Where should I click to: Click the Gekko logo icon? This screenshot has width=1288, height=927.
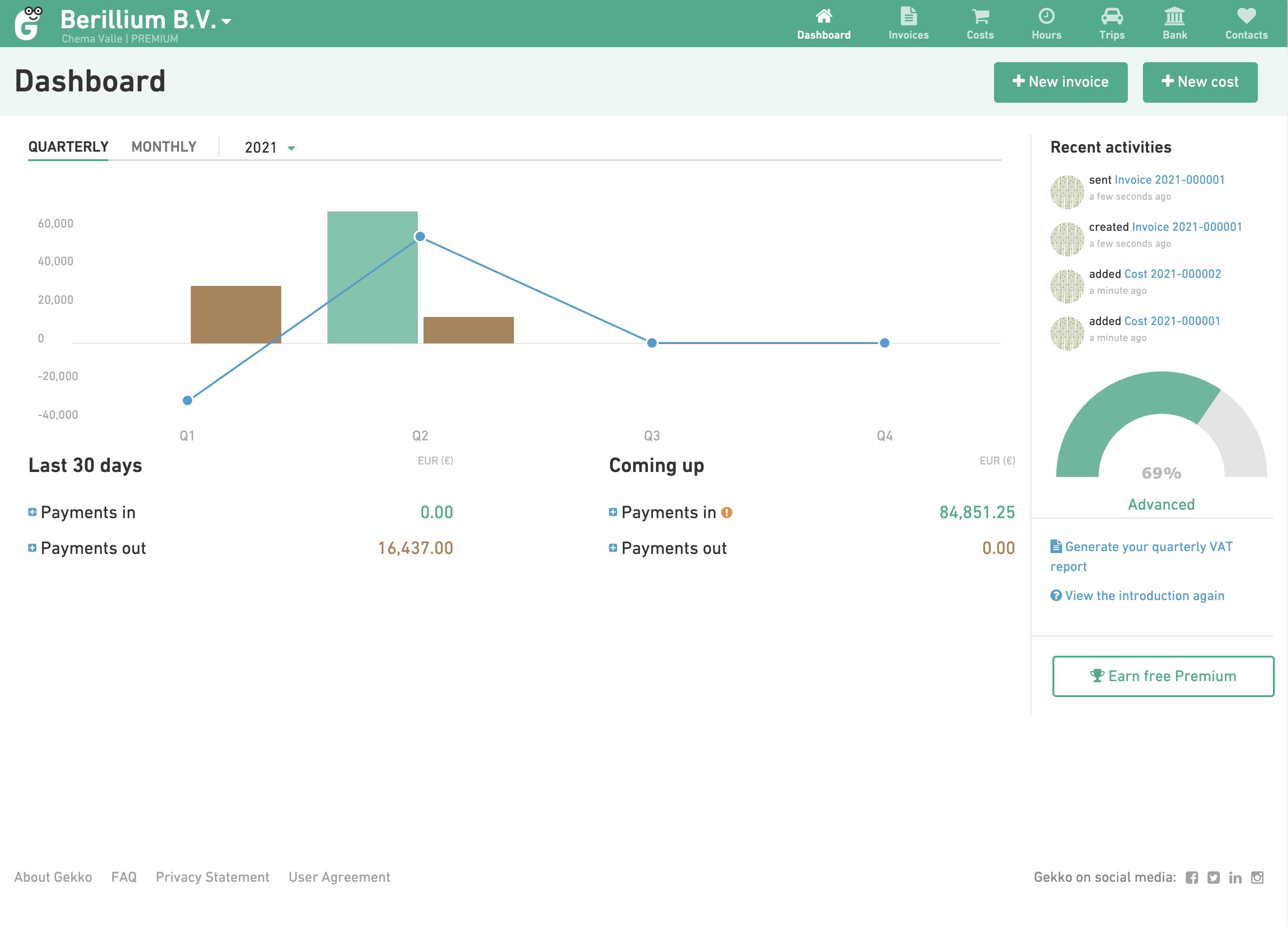(28, 24)
